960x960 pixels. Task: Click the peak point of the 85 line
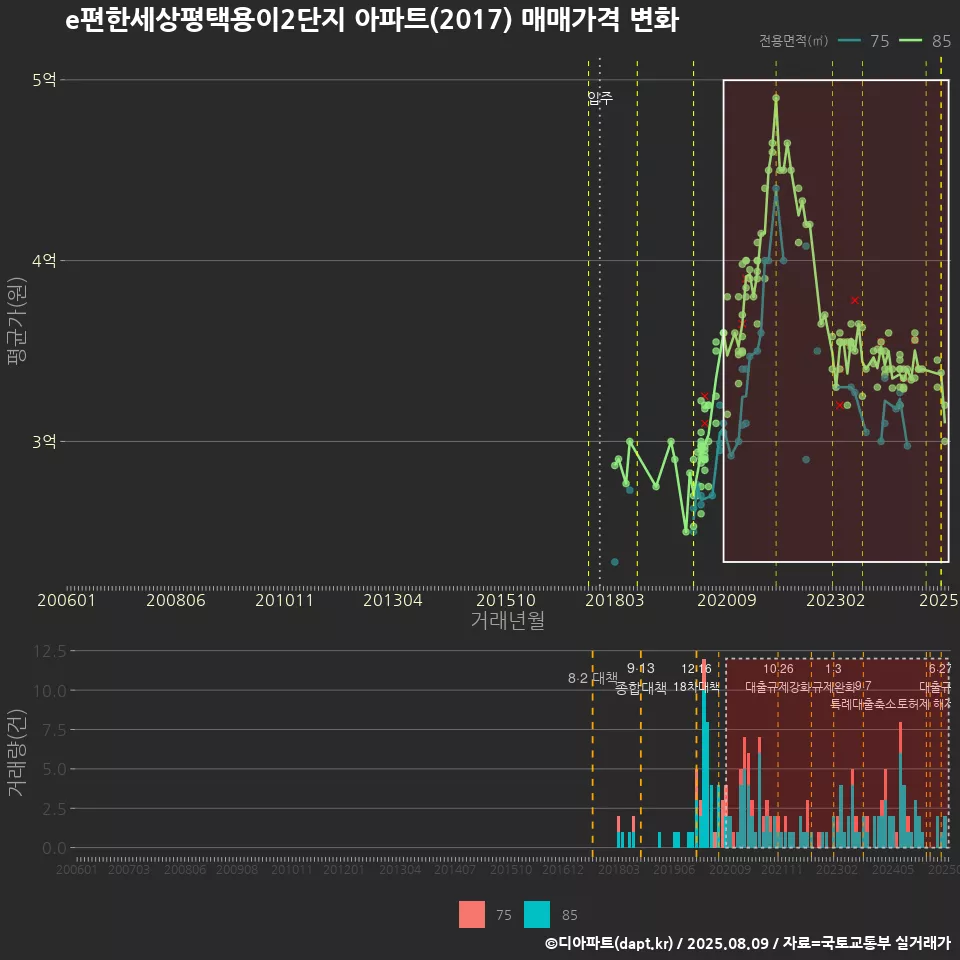click(776, 98)
